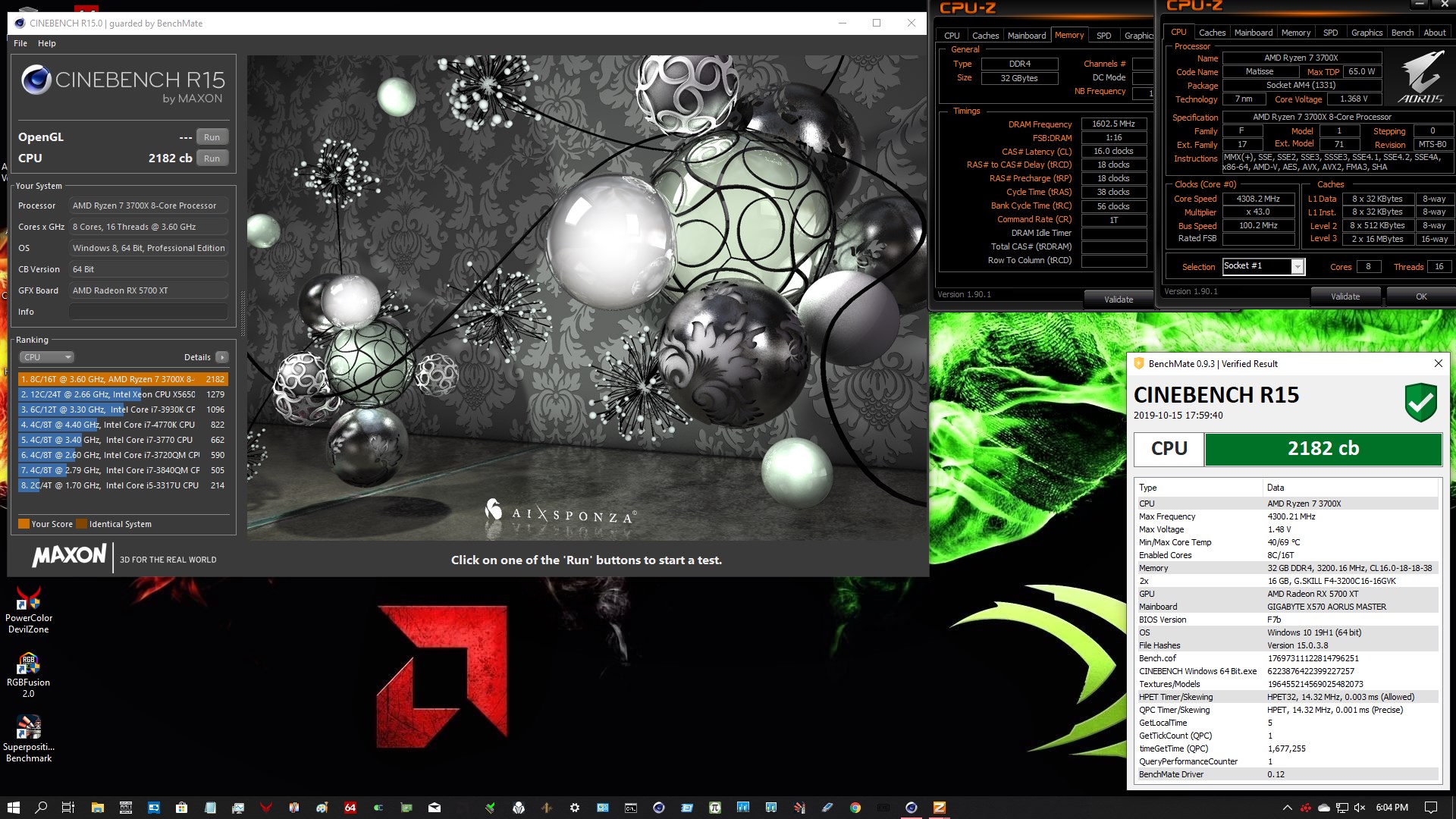This screenshot has height=819, width=1456.
Task: Click the AORUS logo in CPU-Z
Action: tap(1420, 77)
